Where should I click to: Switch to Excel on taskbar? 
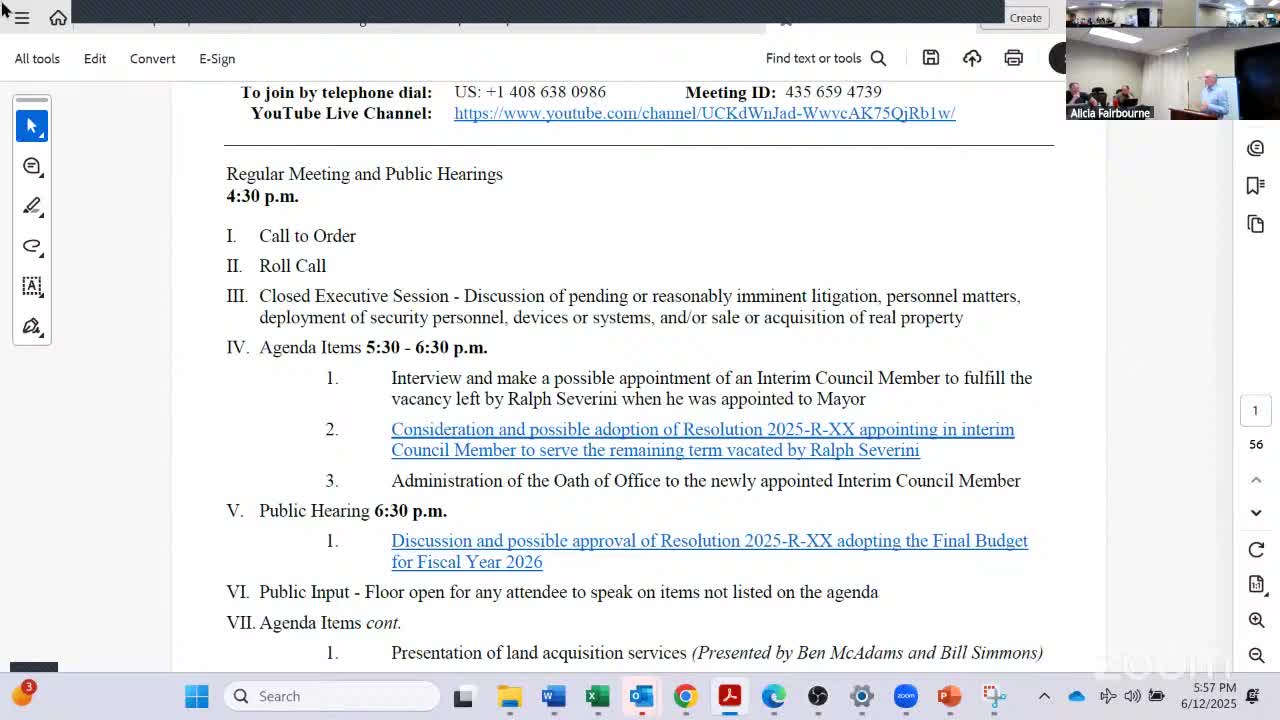pyautogui.click(x=598, y=696)
